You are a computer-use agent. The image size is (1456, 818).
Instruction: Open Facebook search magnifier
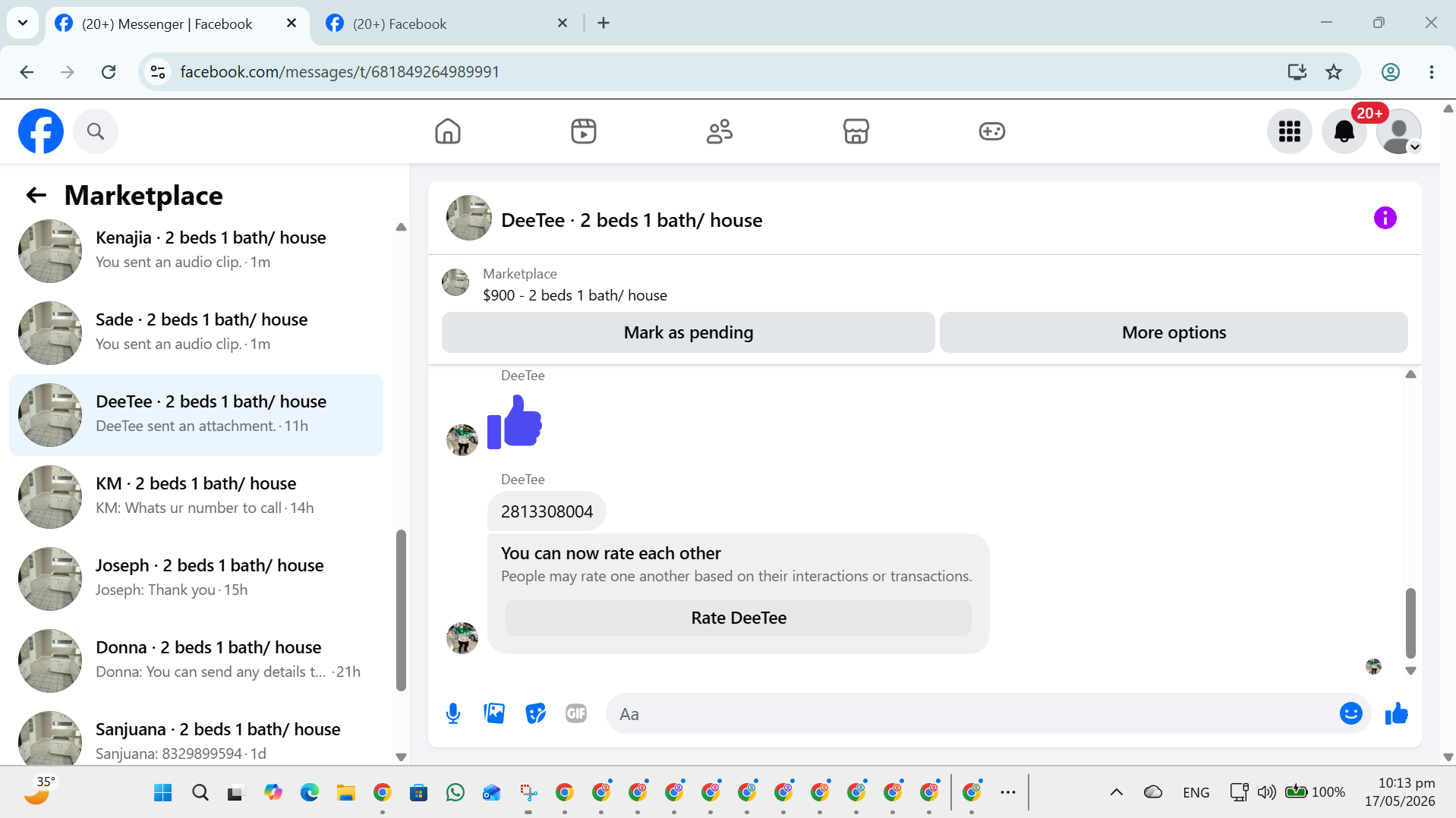(96, 131)
